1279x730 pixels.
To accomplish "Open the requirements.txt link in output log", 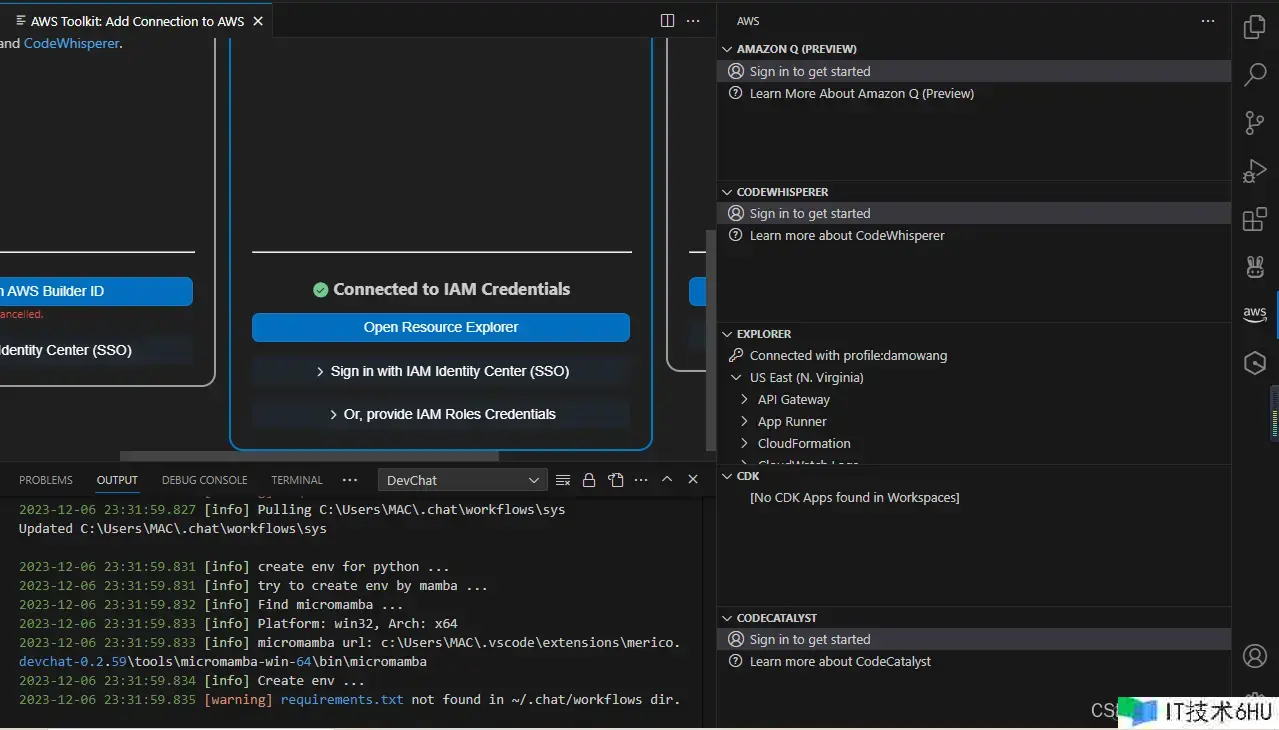I will [342, 699].
